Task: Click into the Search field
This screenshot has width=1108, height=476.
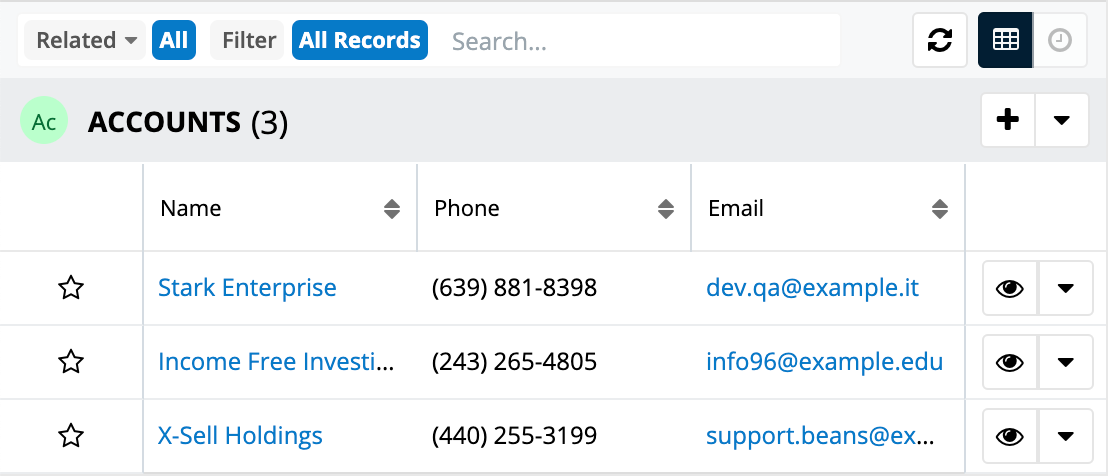Action: click(x=640, y=41)
